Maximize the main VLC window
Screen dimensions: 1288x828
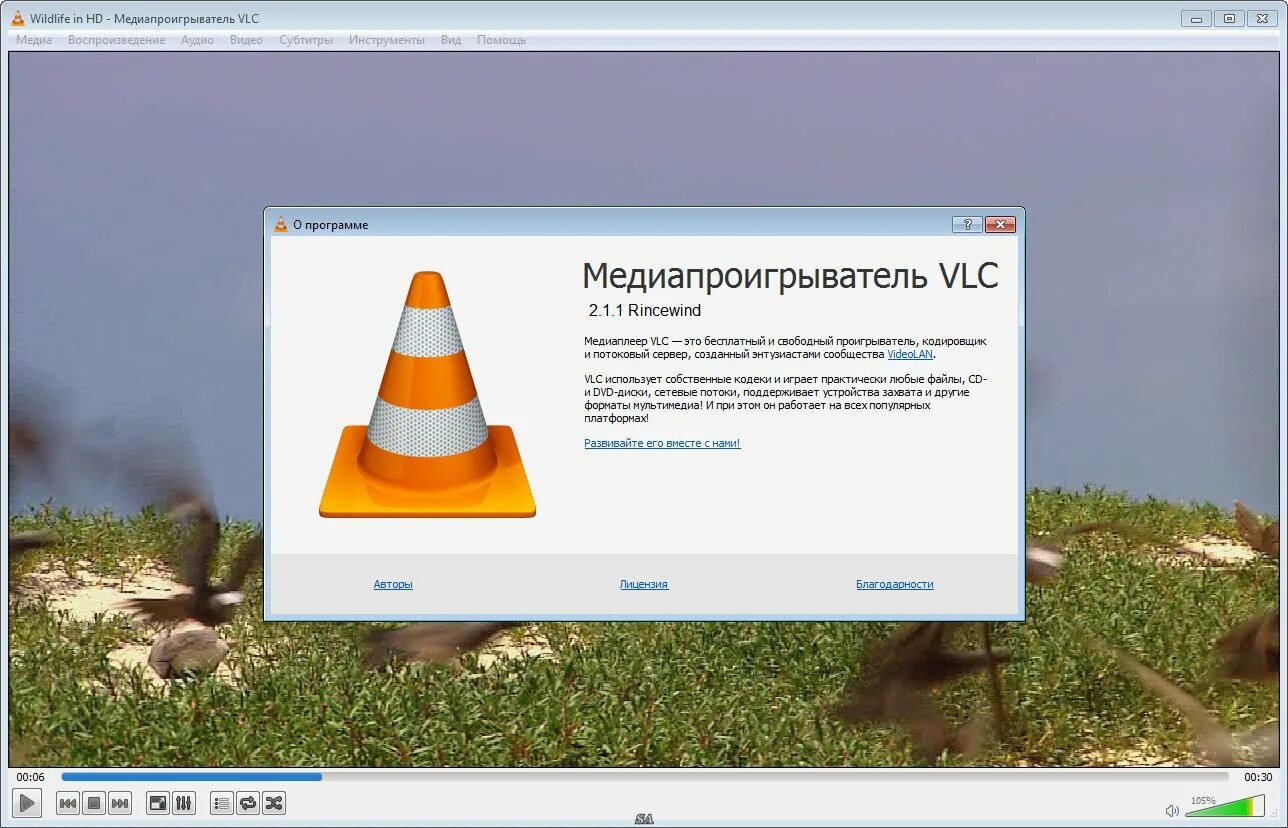[1229, 18]
